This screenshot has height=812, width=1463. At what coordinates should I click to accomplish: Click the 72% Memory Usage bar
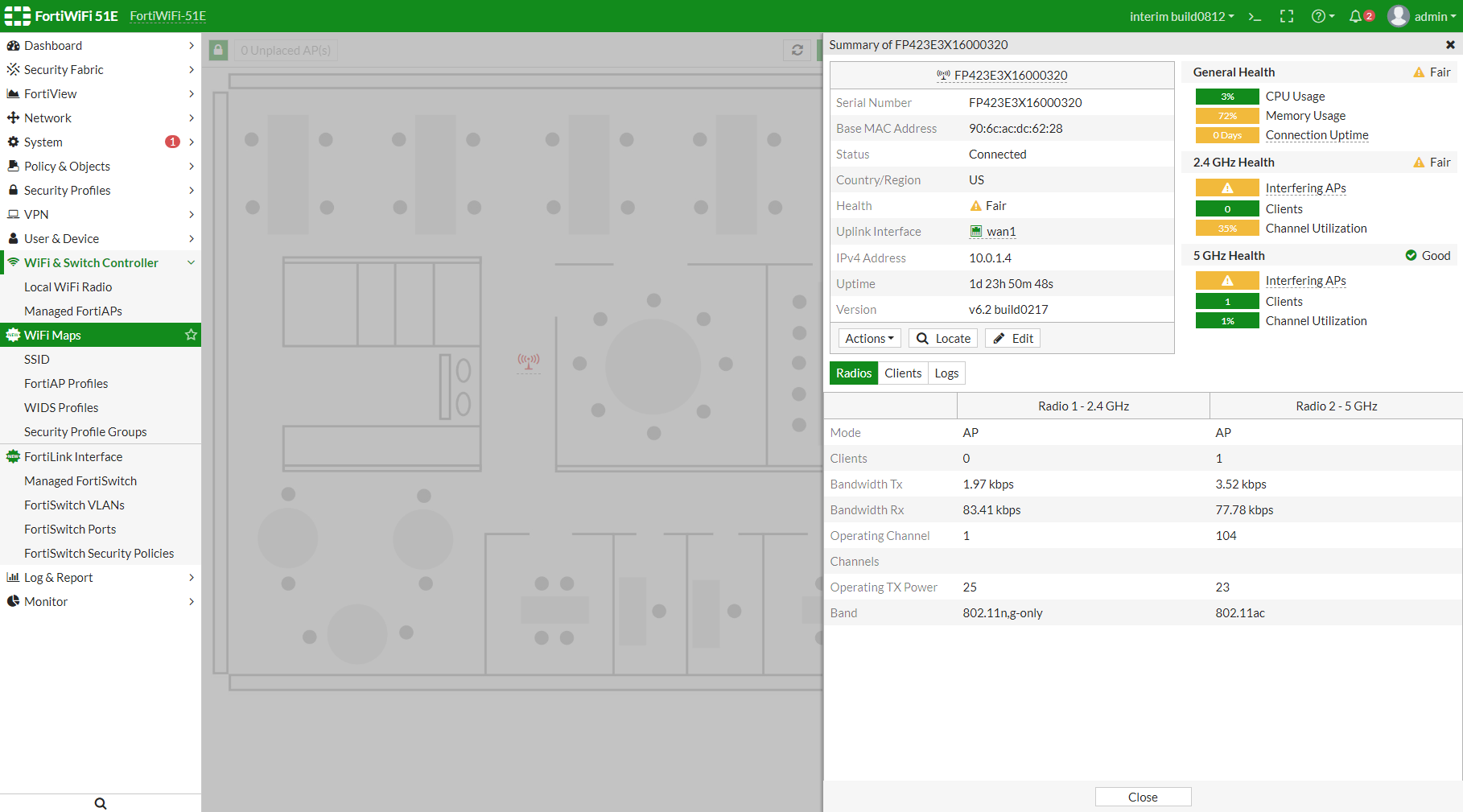pos(1227,116)
